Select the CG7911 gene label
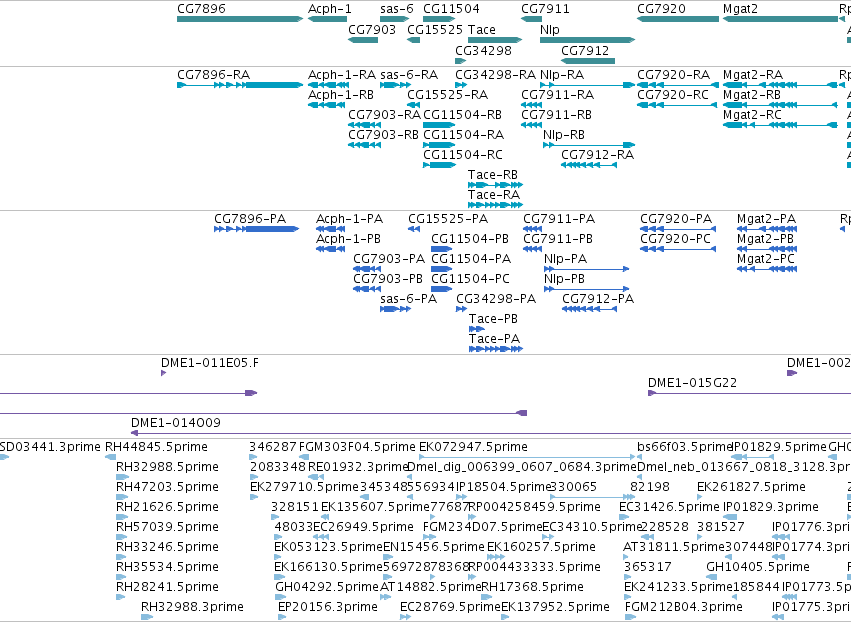 (545, 9)
